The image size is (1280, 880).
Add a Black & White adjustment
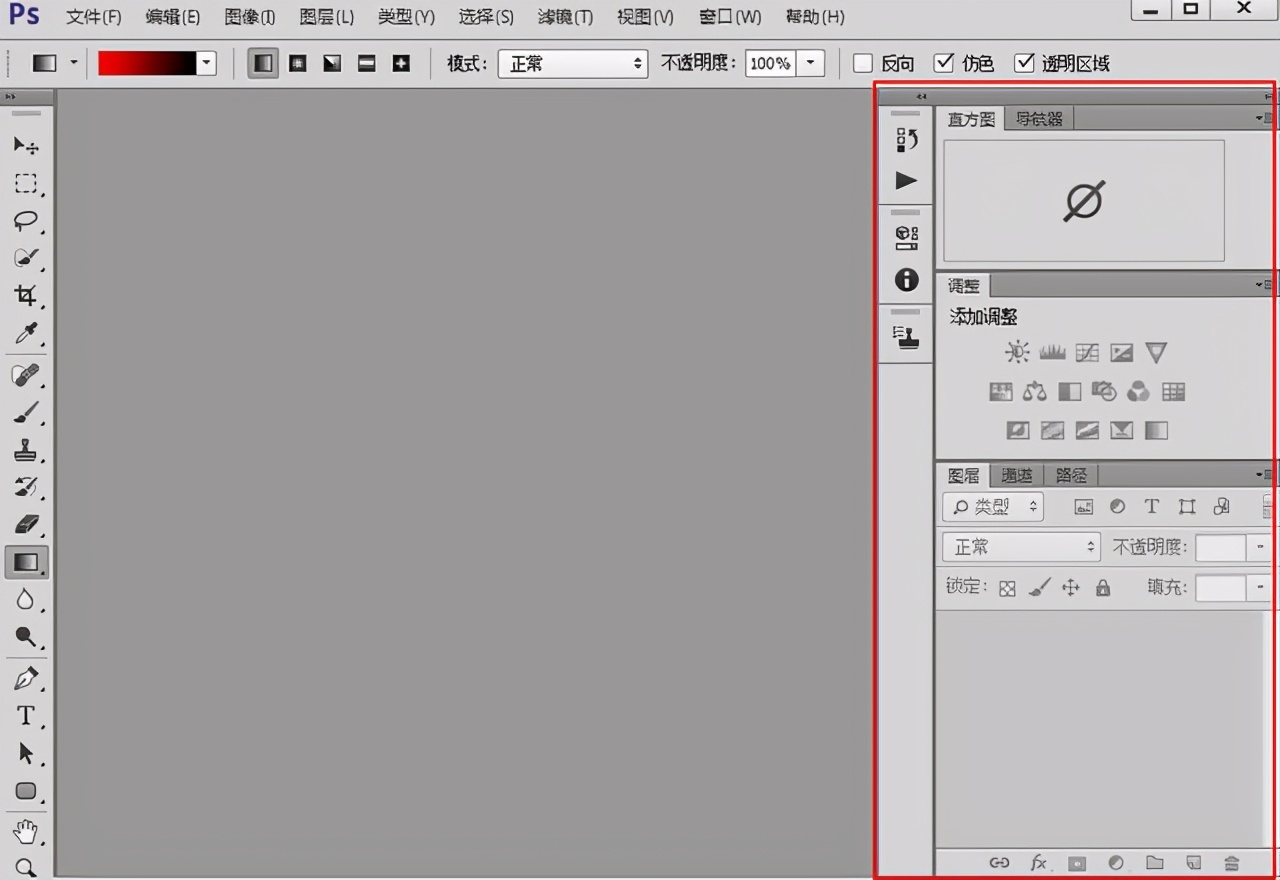pyautogui.click(x=1070, y=392)
